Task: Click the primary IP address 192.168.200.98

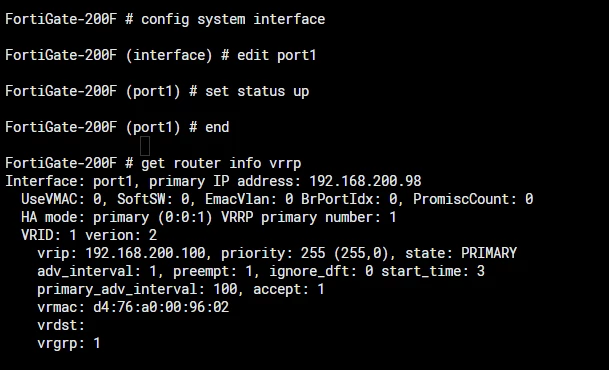Action: pyautogui.click(x=365, y=181)
